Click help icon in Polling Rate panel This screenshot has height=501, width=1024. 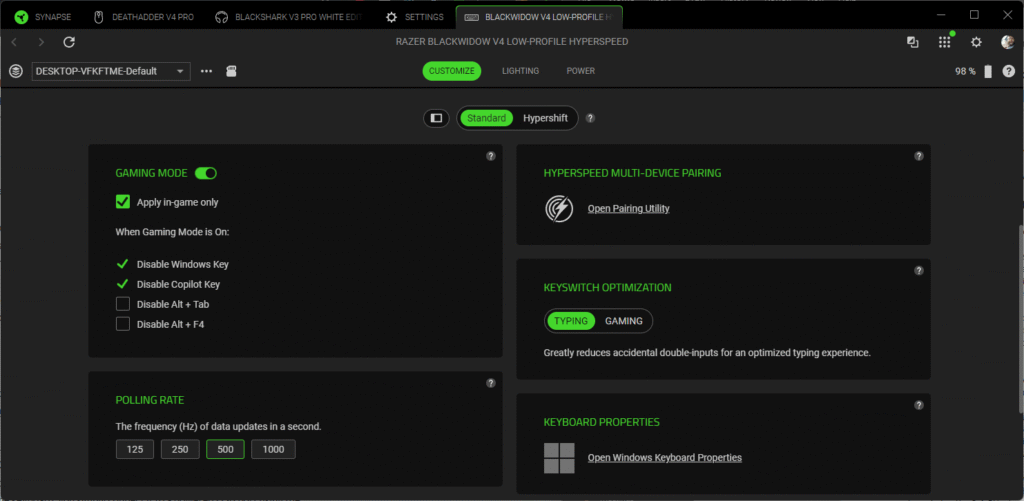491,383
